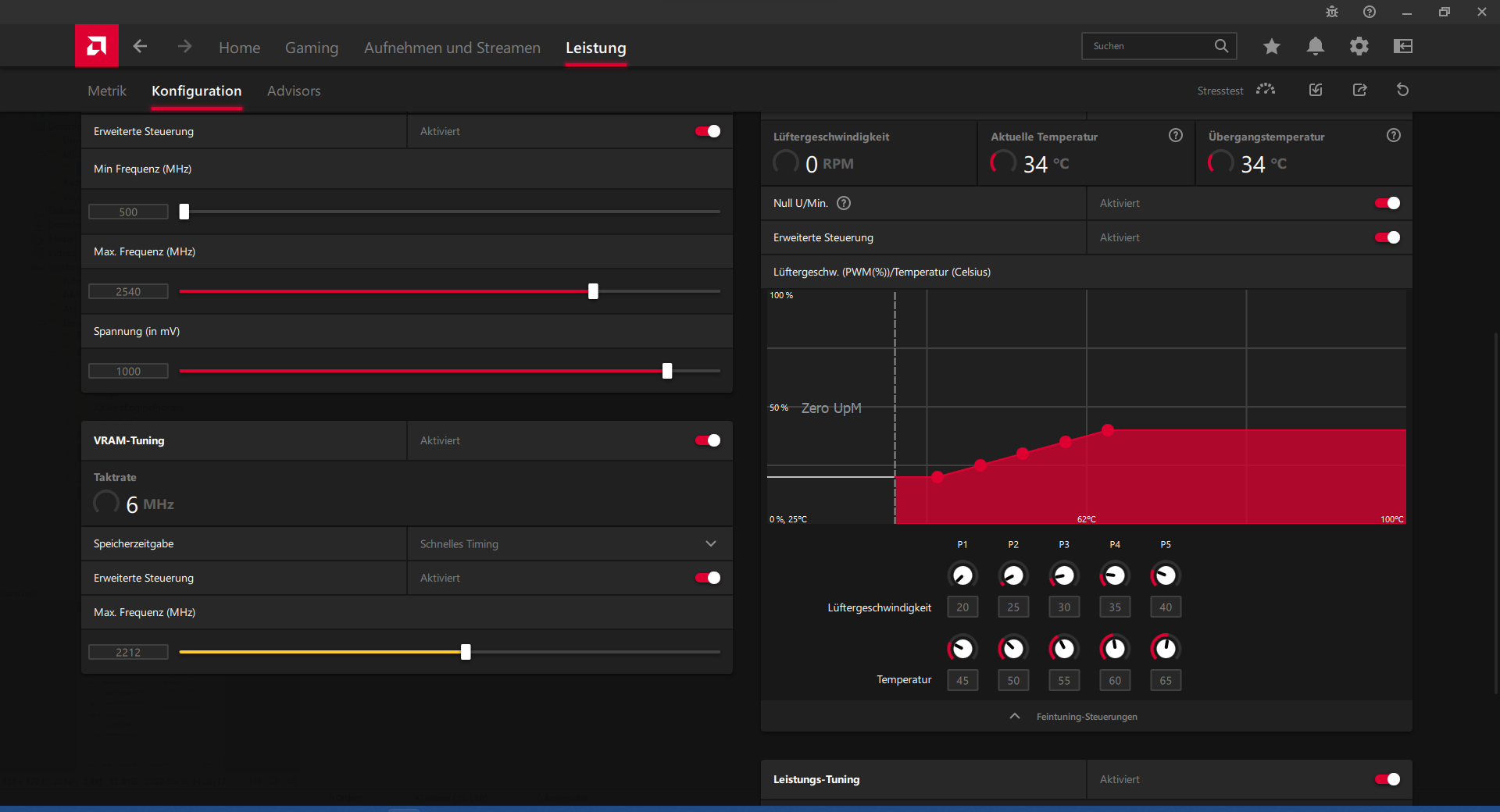Switch to the Gaming tab

click(312, 48)
